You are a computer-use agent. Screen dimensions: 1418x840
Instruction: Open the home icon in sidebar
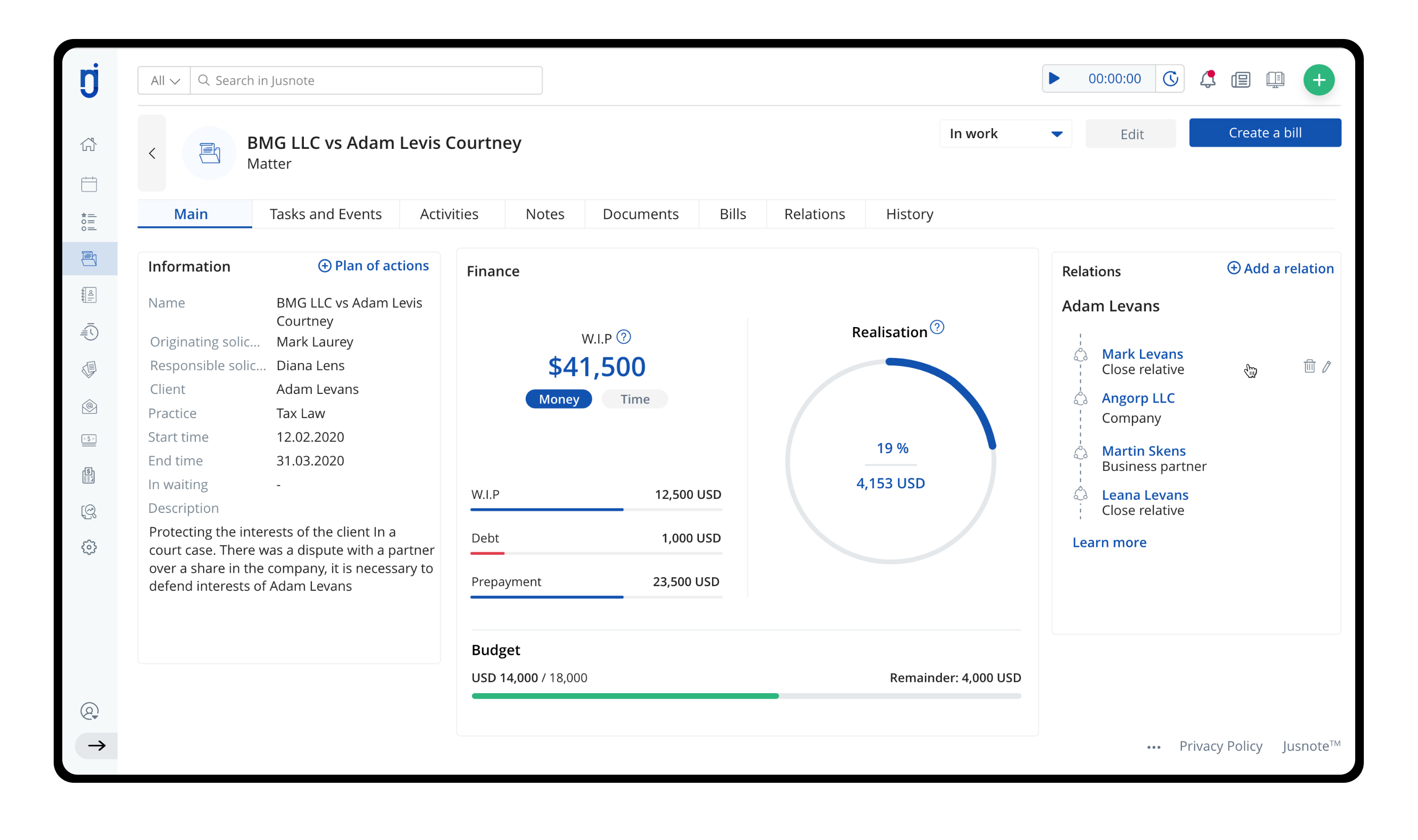89,144
